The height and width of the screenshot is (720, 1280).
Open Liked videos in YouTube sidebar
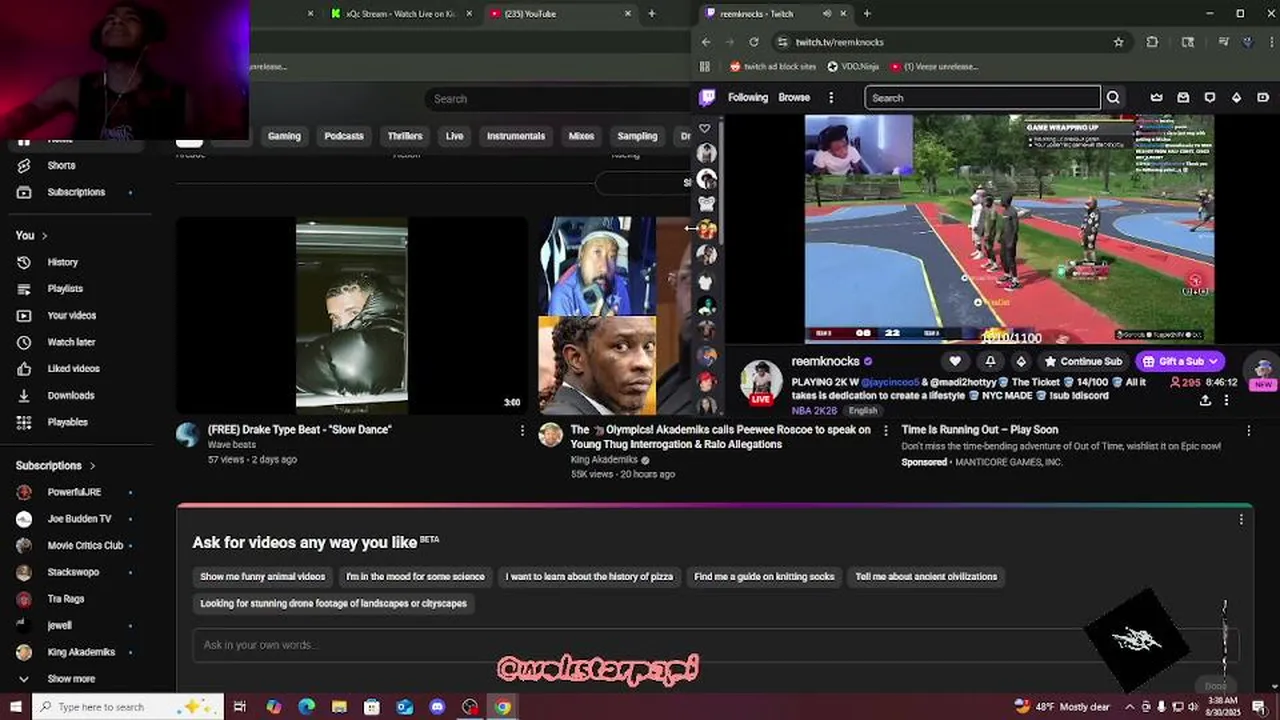coord(73,369)
